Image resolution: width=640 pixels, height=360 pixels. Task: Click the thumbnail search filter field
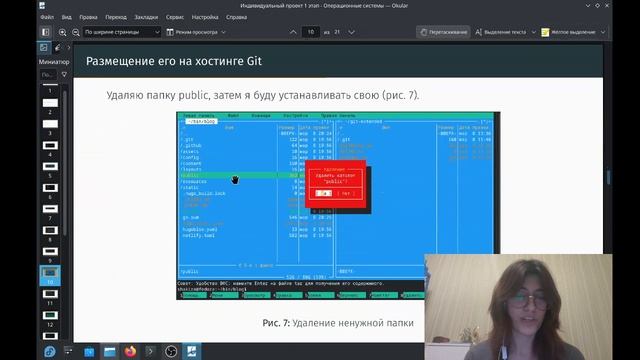[x=48, y=75]
